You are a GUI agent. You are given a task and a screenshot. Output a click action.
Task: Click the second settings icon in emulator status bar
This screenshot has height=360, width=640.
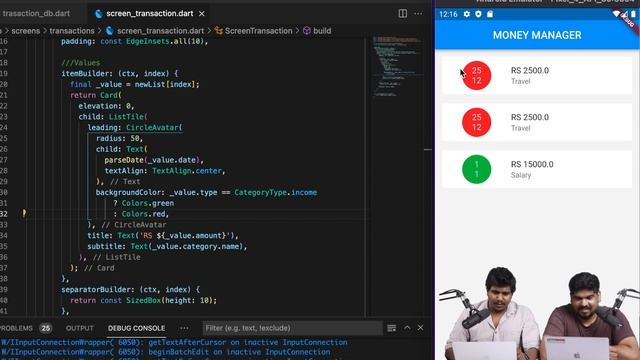pyautogui.click(x=478, y=14)
